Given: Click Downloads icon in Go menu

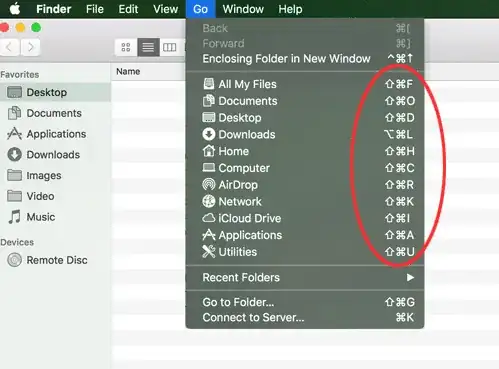Looking at the screenshot, I should 209,134.
